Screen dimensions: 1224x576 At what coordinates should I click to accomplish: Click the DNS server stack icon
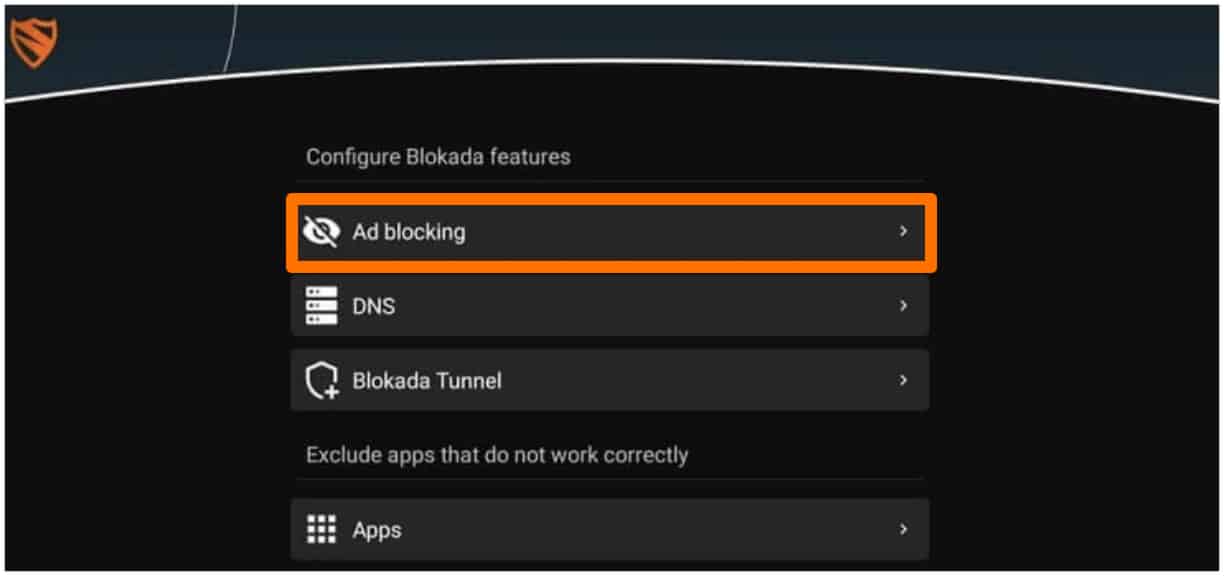pyautogui.click(x=321, y=306)
